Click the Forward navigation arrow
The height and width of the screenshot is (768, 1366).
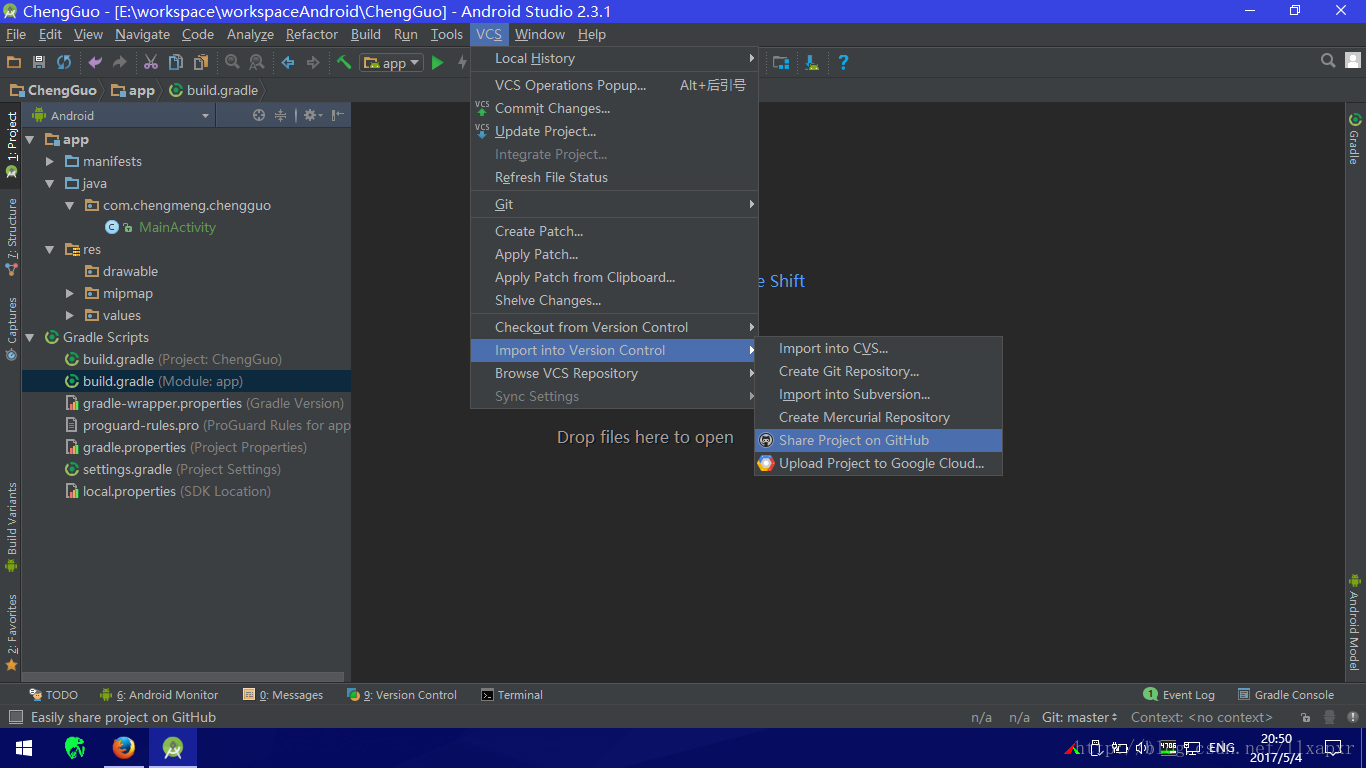tap(313, 62)
